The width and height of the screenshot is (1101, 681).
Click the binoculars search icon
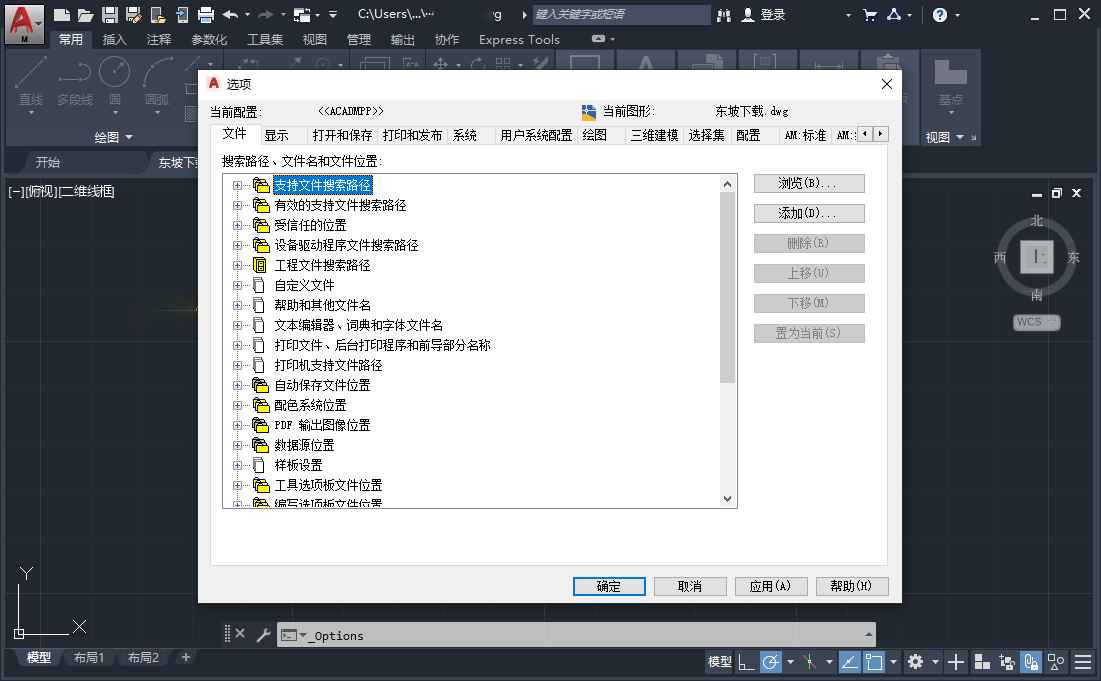724,15
